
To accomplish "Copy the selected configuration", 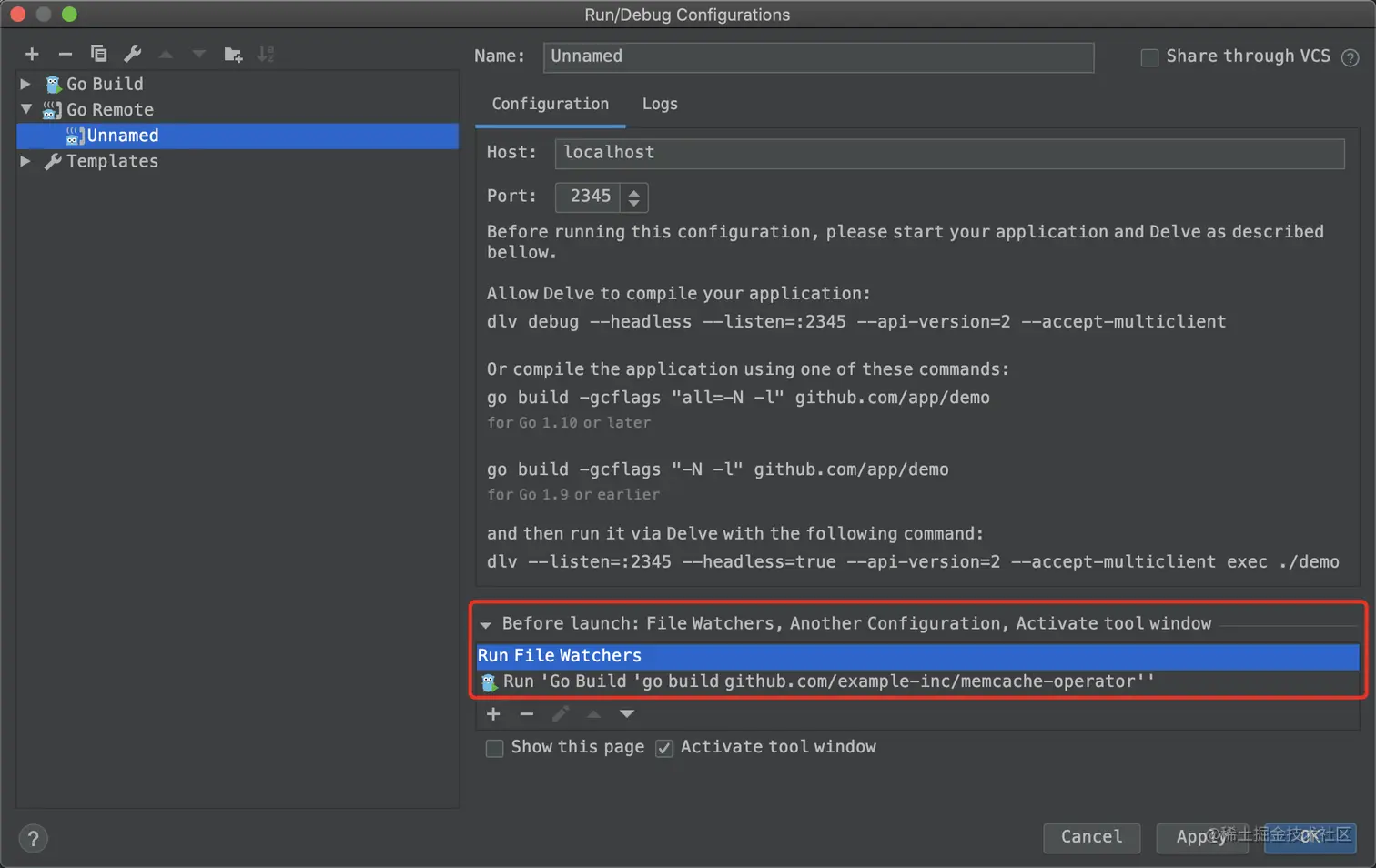I will (x=98, y=55).
